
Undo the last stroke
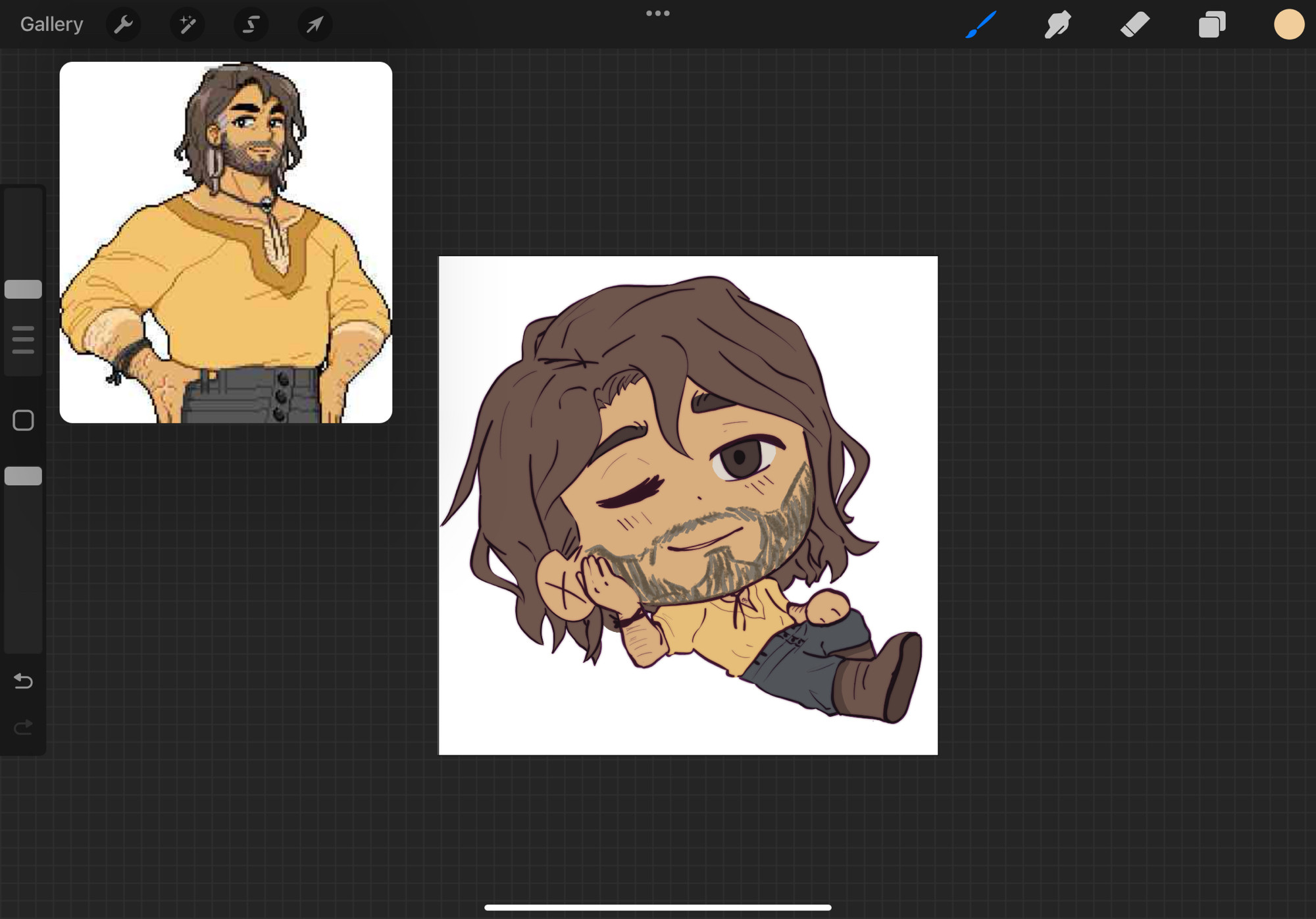pyautogui.click(x=23, y=680)
